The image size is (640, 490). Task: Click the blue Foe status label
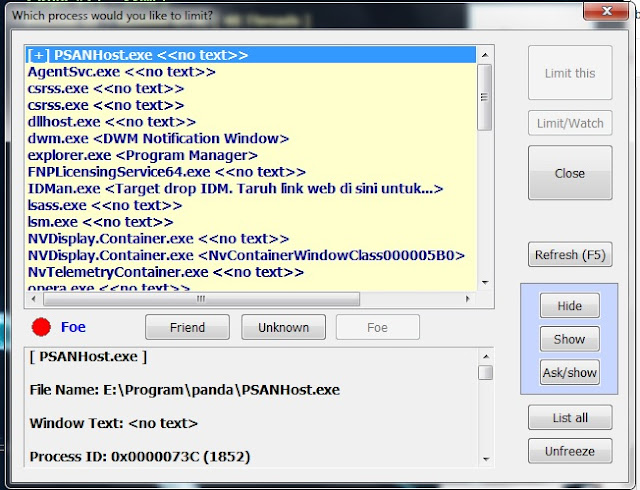(73, 327)
